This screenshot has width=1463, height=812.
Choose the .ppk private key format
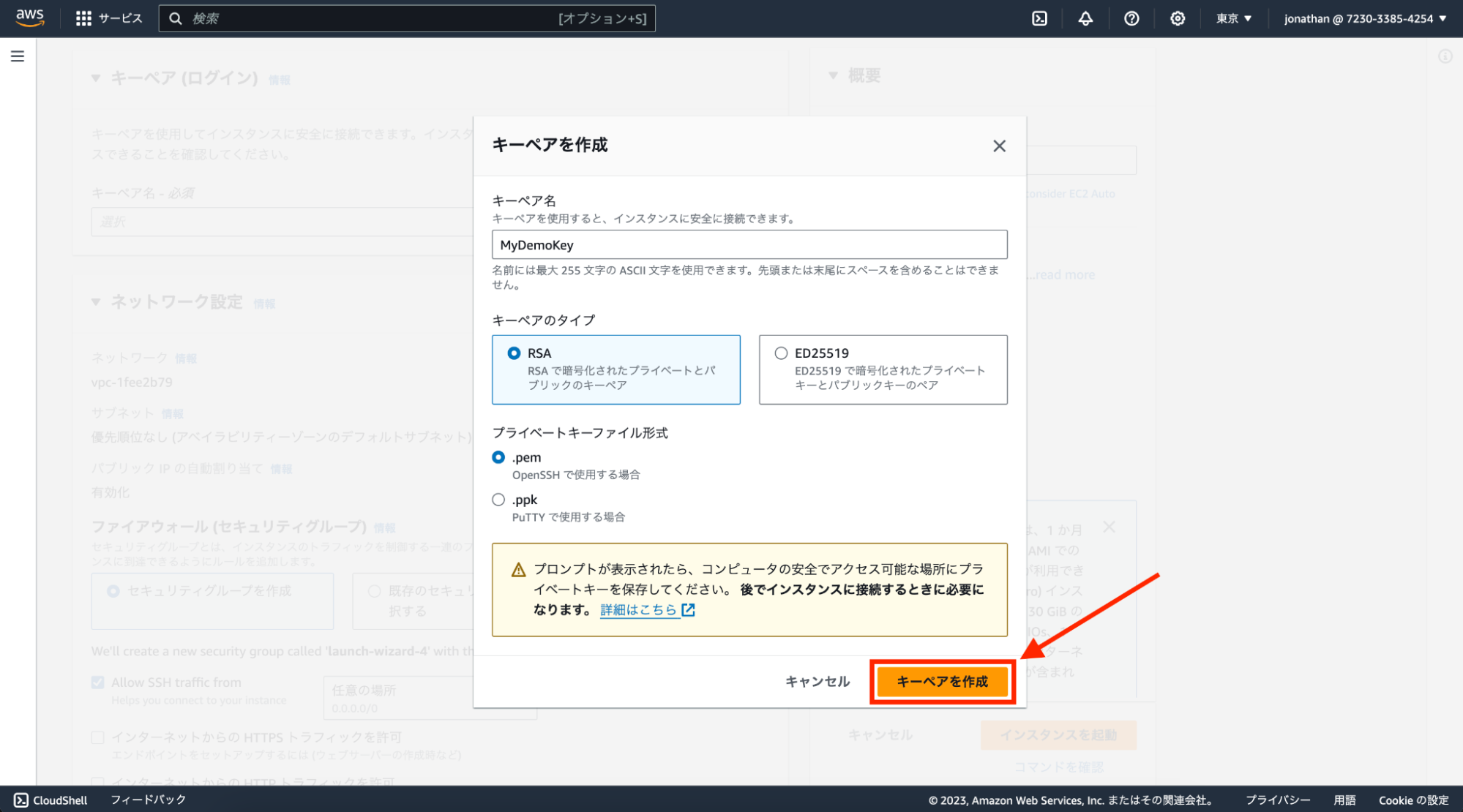[x=498, y=500]
